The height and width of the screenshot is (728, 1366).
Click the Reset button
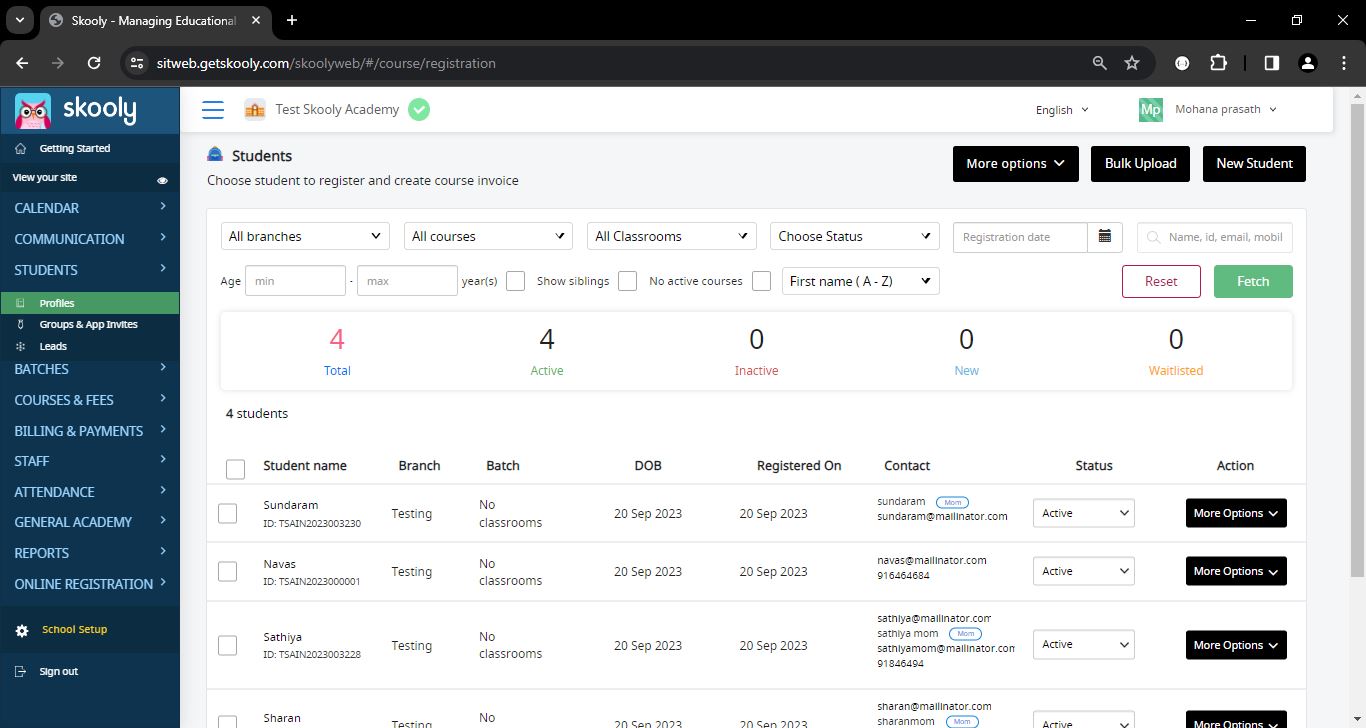click(1161, 281)
